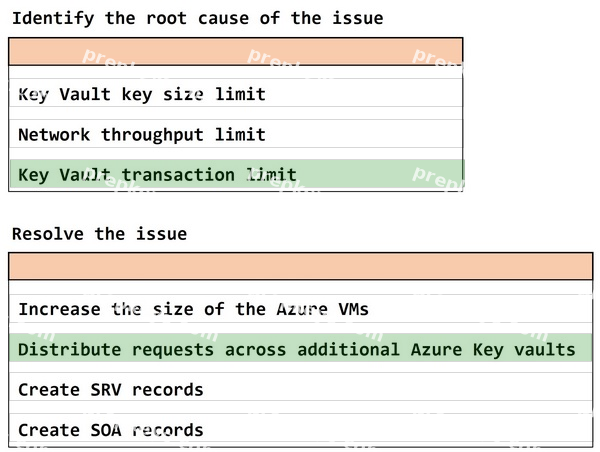600x452 pixels.
Task: Collapse the orange root cause selection field
Action: tap(236, 51)
